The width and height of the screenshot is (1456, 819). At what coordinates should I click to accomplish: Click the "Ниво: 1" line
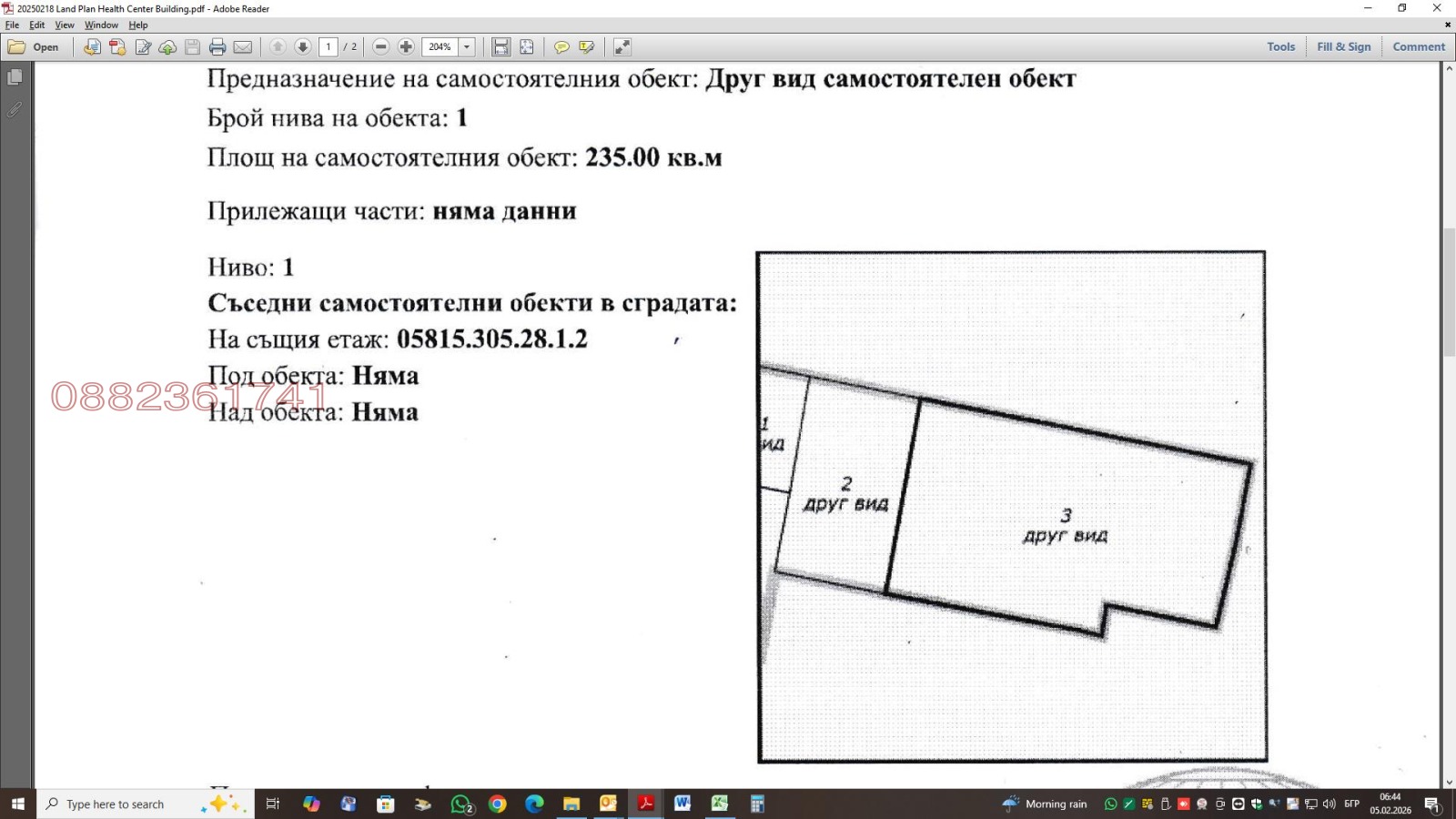[251, 267]
